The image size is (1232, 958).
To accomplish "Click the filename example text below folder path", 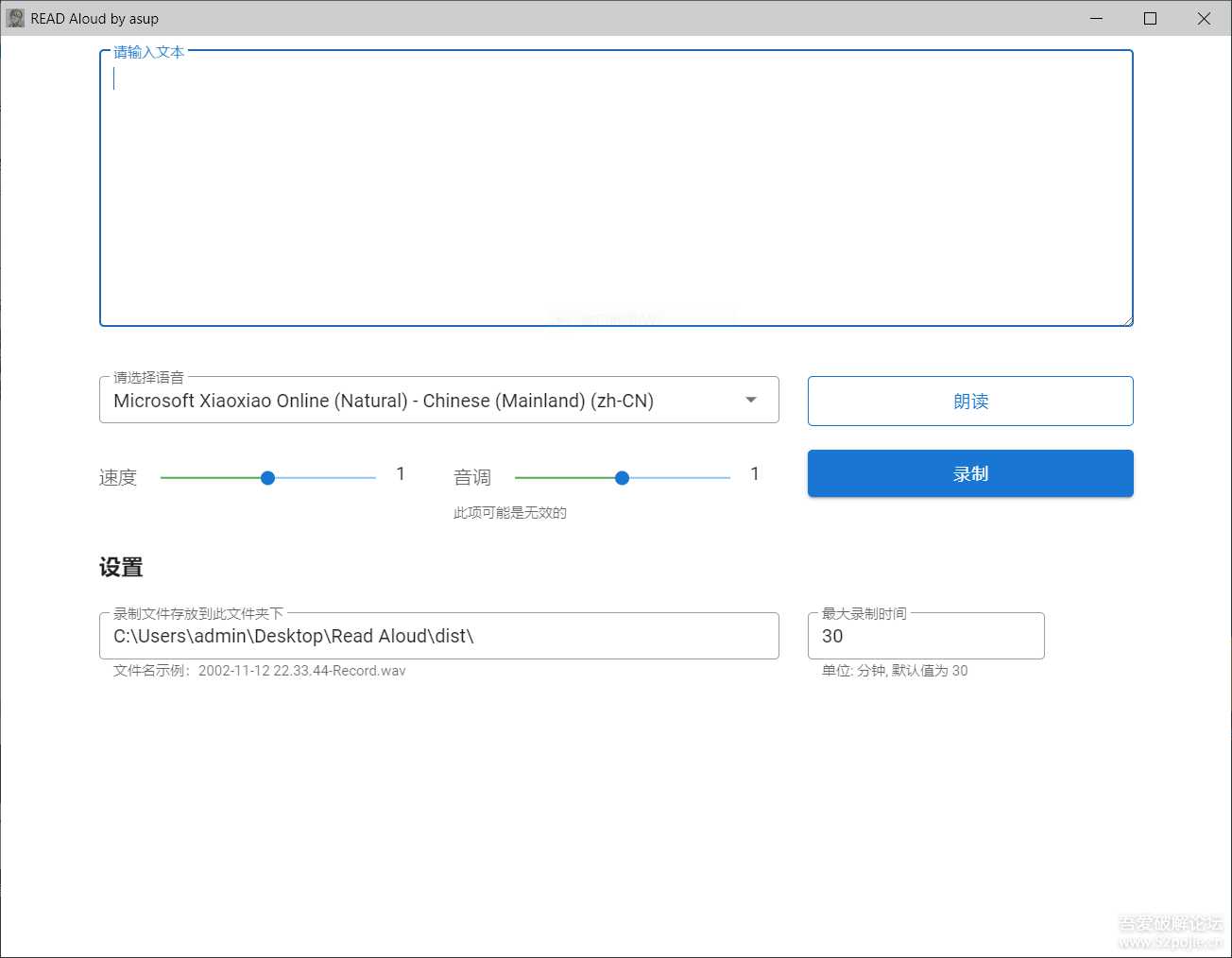I will (261, 671).
